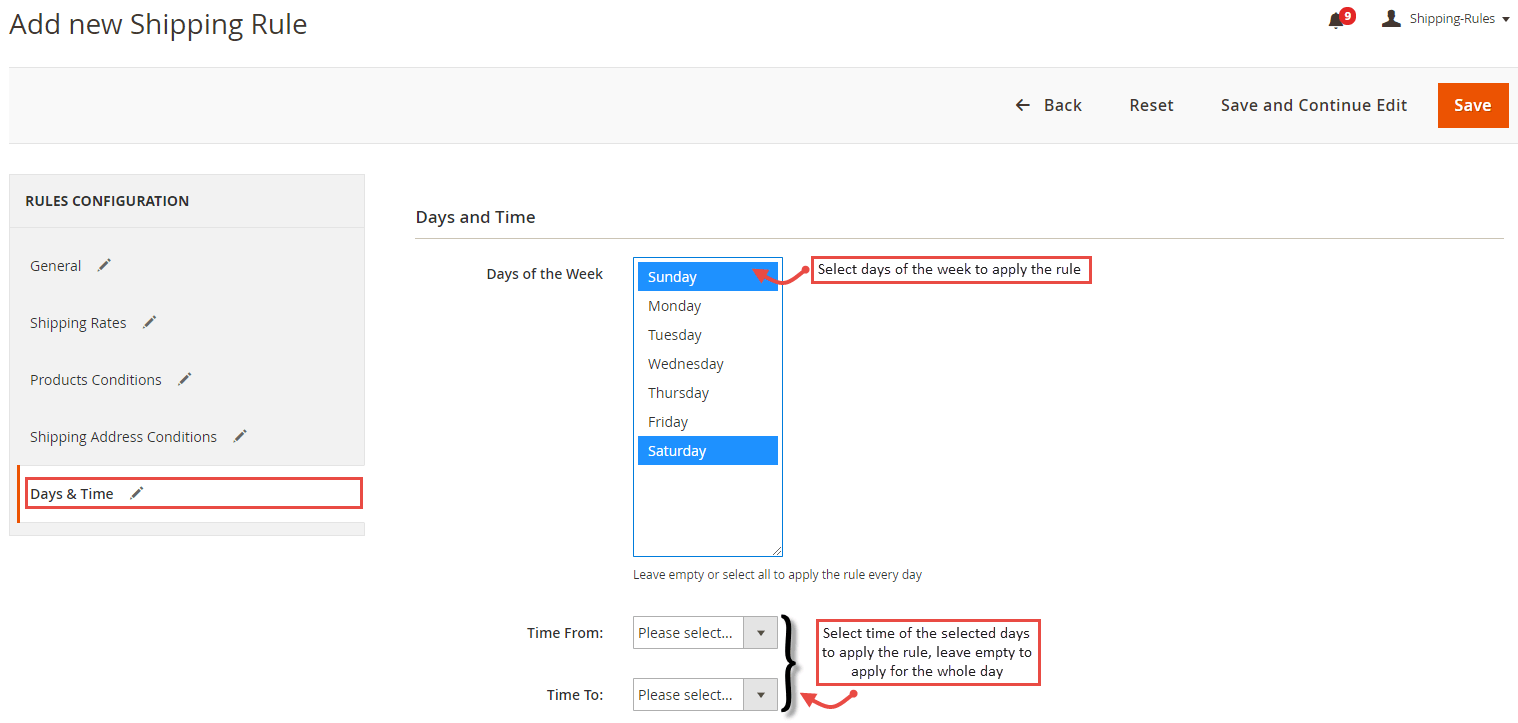Select Tuesday in the days list
Viewport: 1518px width, 723px height.
pos(707,335)
